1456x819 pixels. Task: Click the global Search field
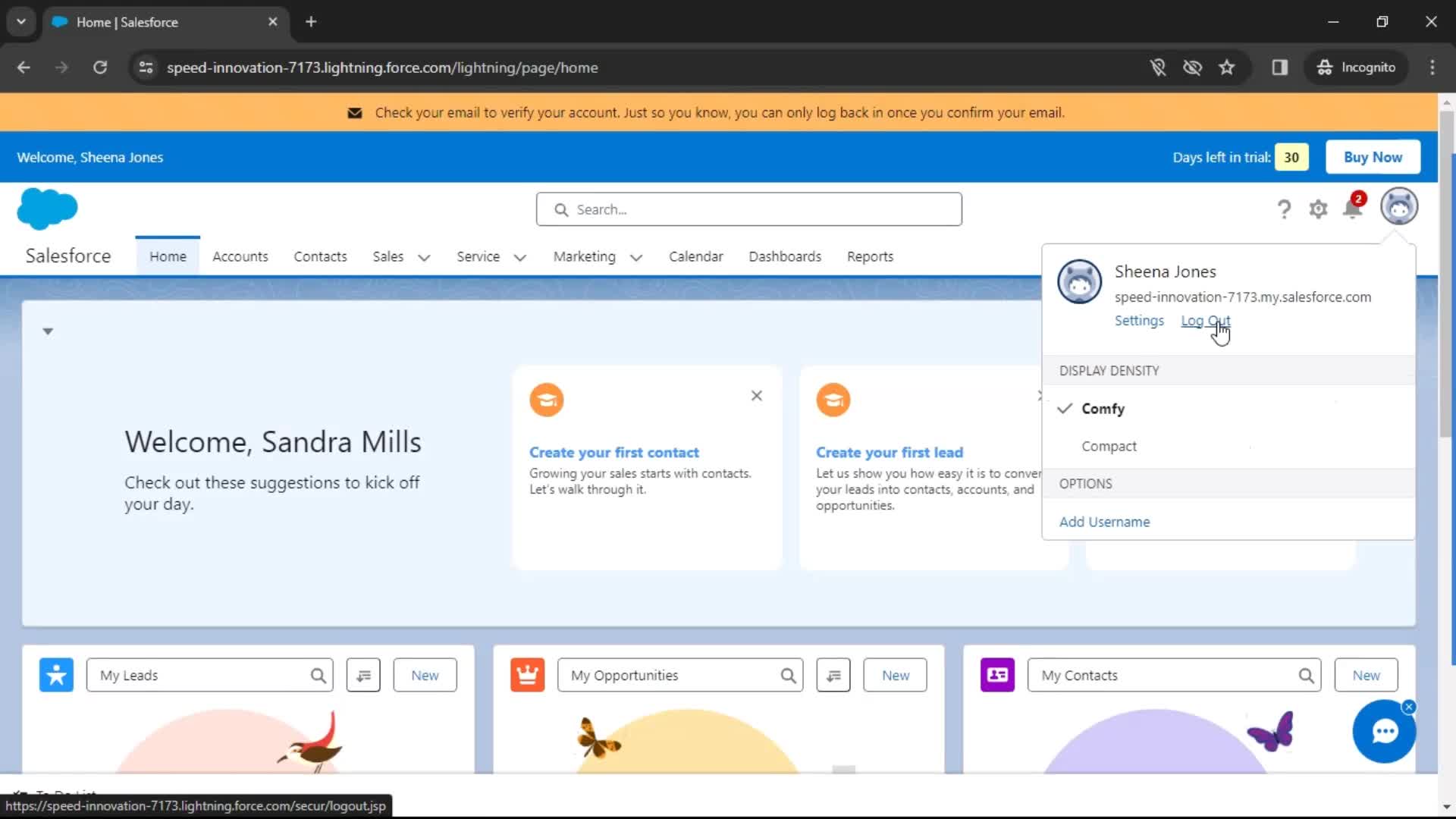(749, 209)
